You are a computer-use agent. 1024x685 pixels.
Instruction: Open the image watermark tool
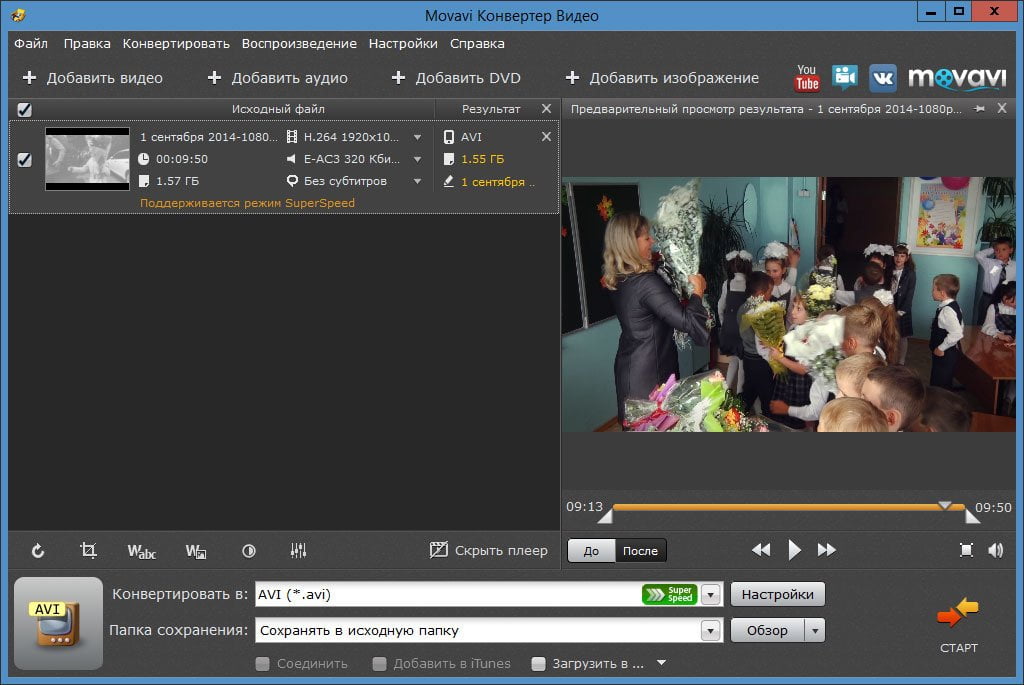[x=196, y=551]
